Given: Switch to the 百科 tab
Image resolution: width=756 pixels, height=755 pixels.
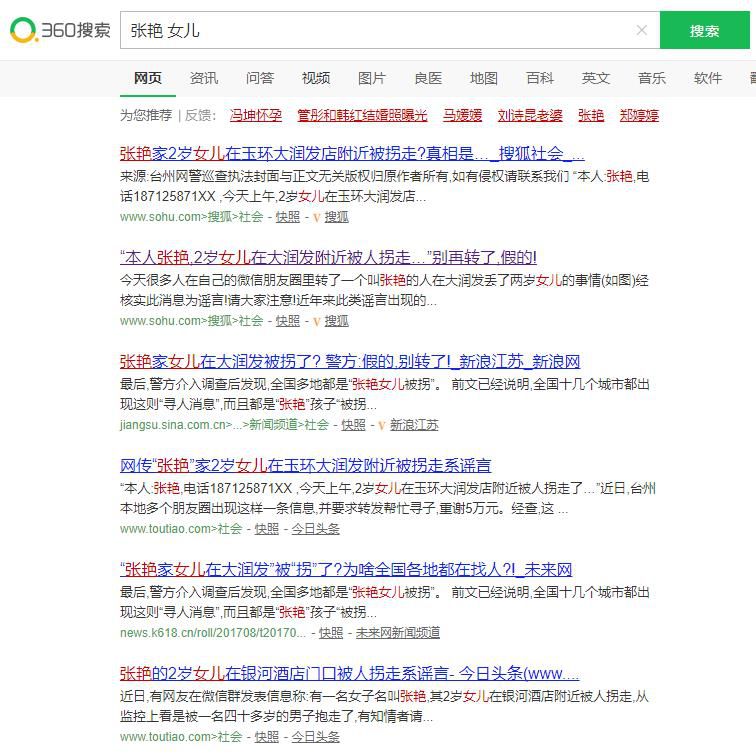Looking at the screenshot, I should (x=540, y=78).
